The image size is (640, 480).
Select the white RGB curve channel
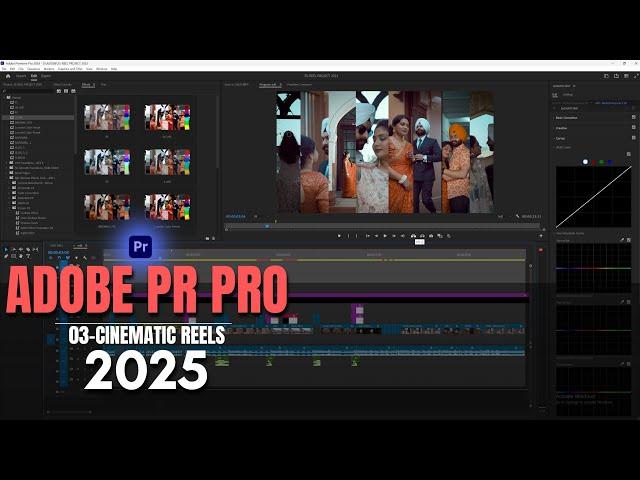[585, 162]
